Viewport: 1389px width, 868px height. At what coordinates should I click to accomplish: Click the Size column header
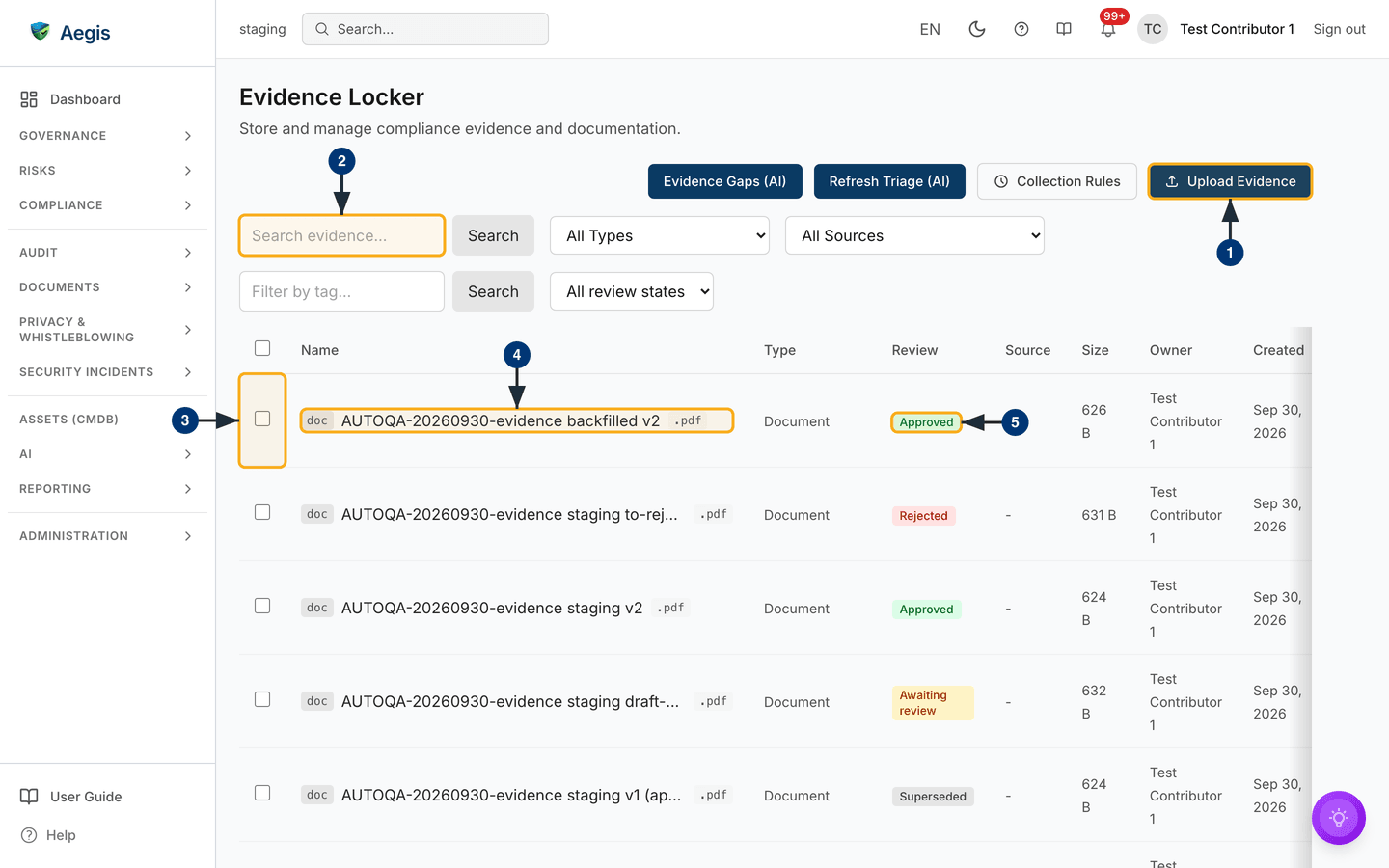(x=1095, y=350)
